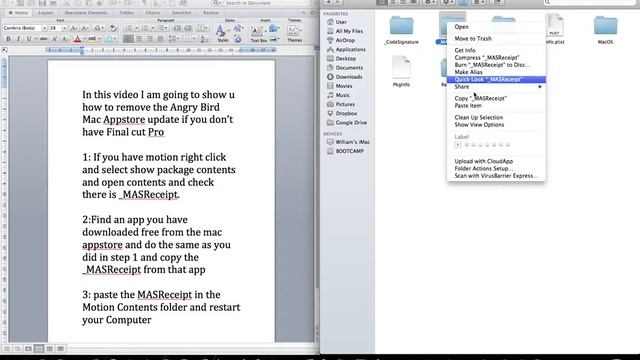Toggle the Draft view button in Word

click(x=7, y=349)
